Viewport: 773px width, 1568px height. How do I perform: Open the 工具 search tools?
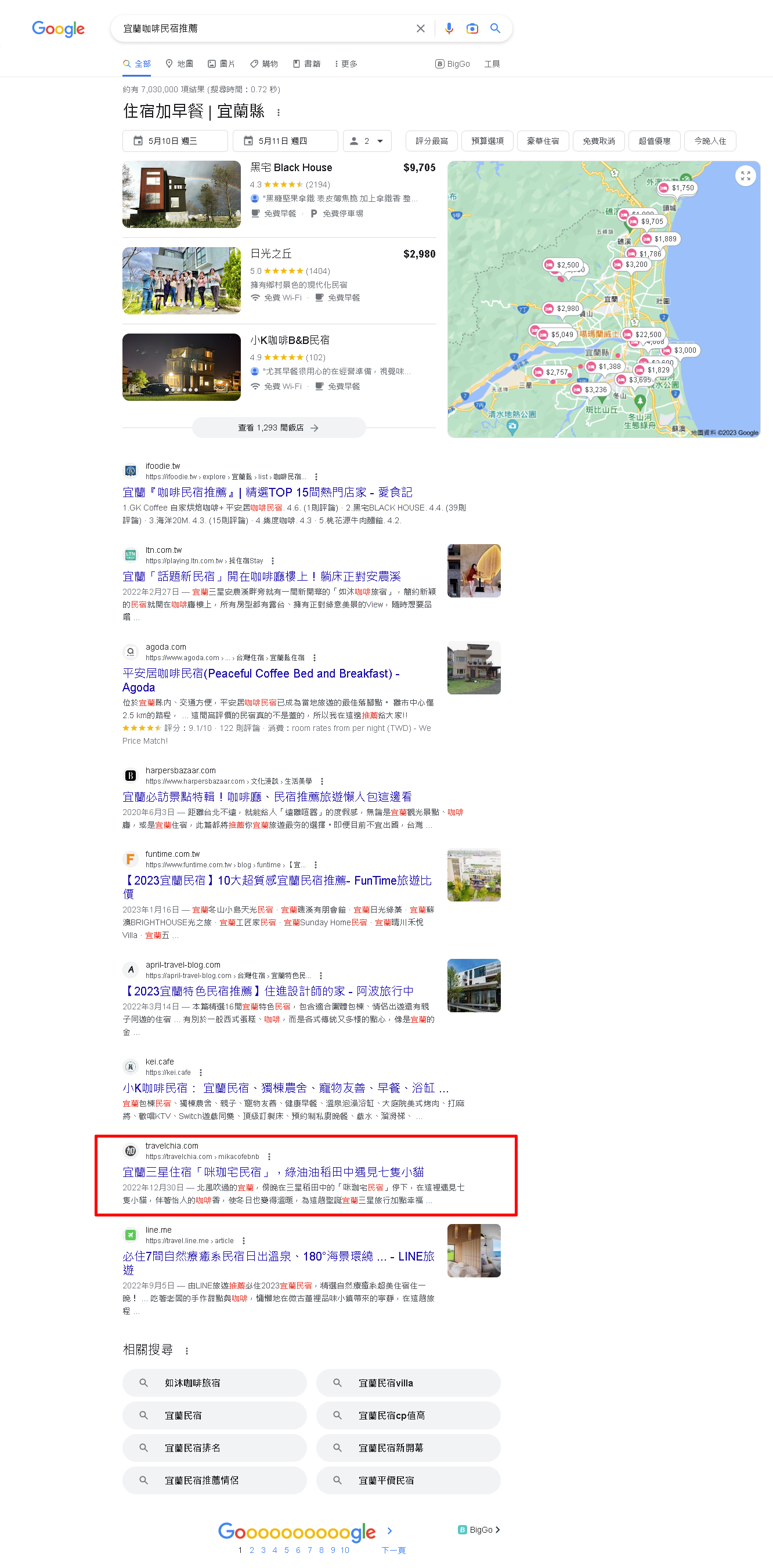click(492, 64)
